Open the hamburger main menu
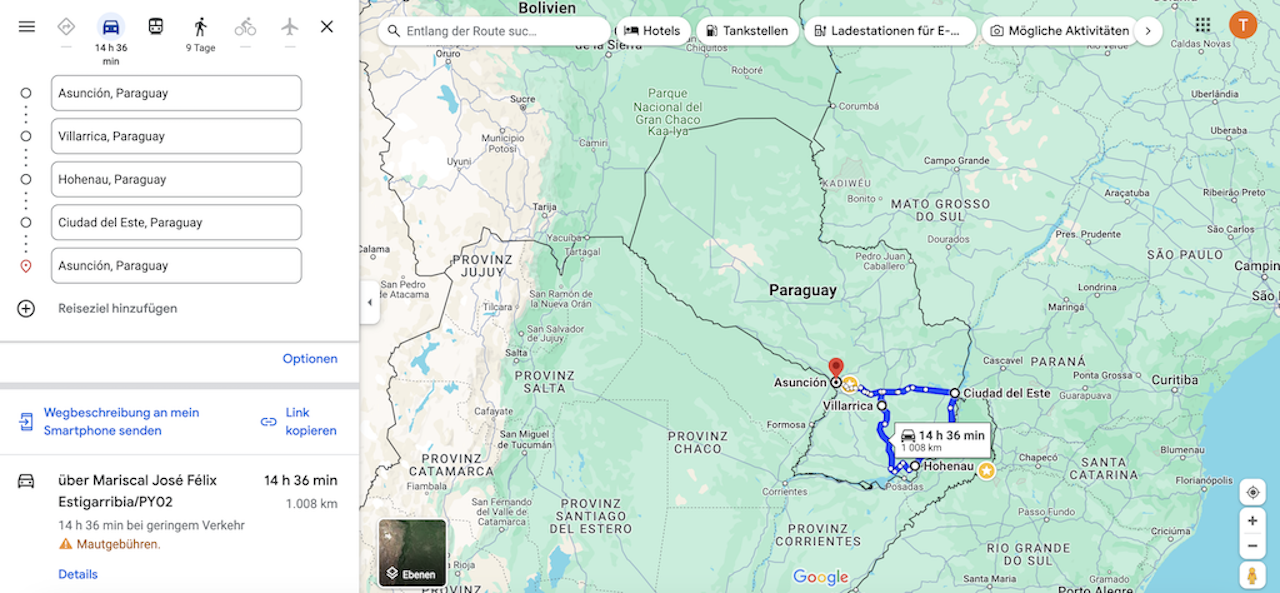Screen dimensions: 1280x593 coord(27,27)
